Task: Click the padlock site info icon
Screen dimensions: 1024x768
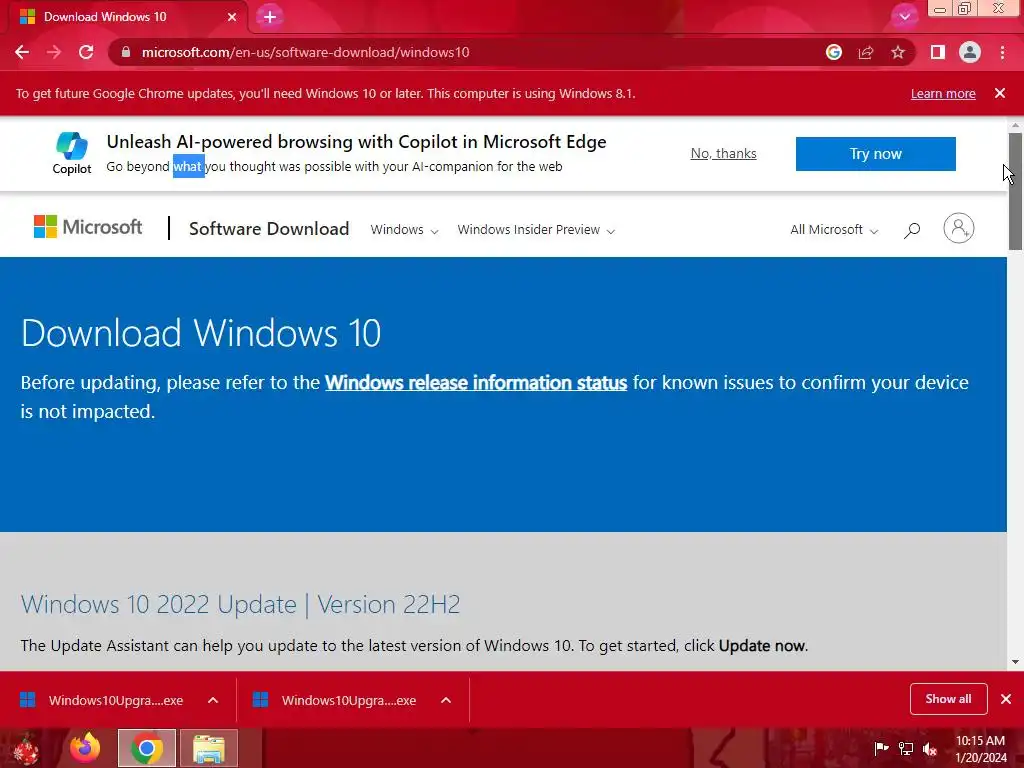Action: click(126, 52)
